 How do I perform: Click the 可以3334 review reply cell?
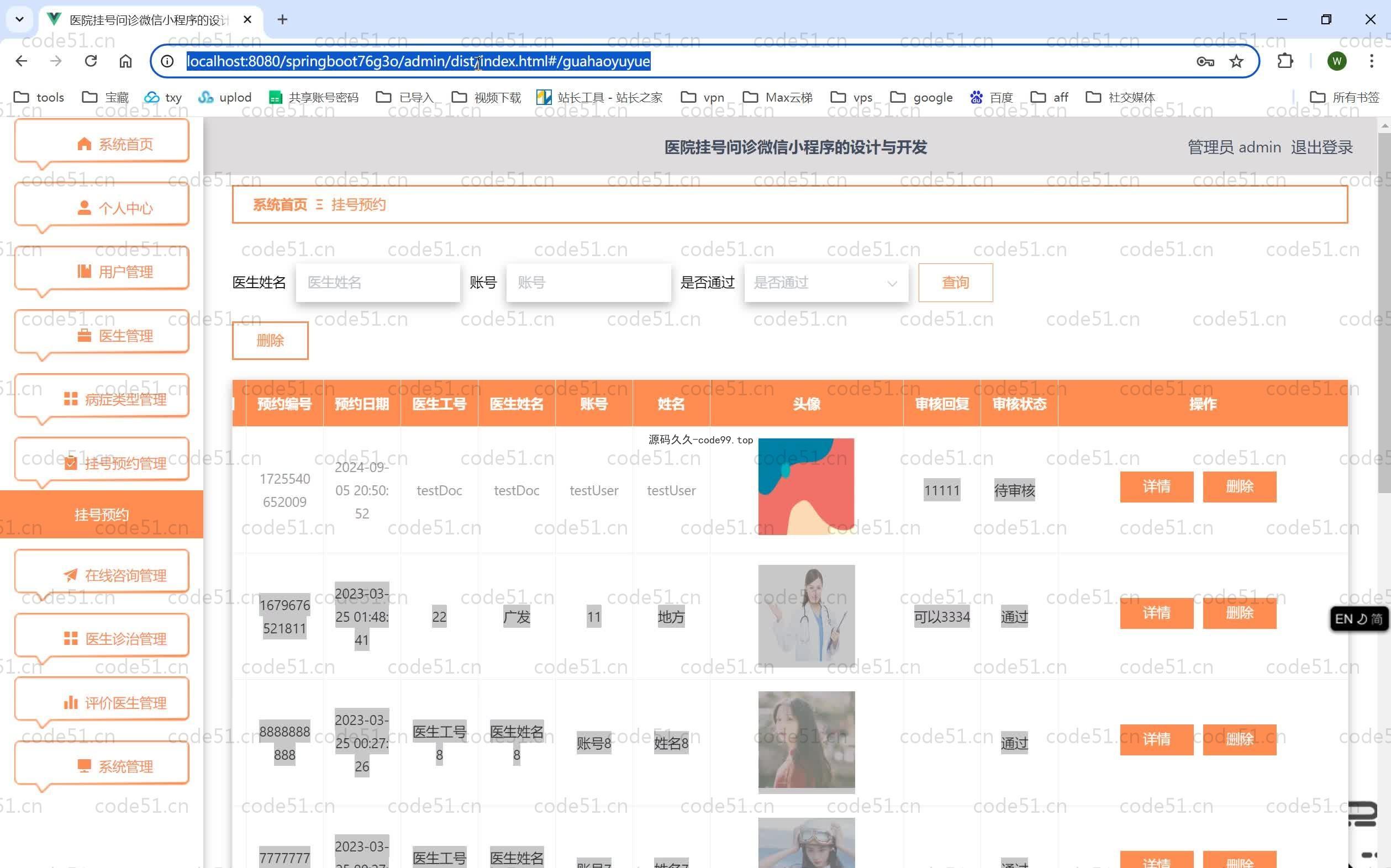pos(942,617)
